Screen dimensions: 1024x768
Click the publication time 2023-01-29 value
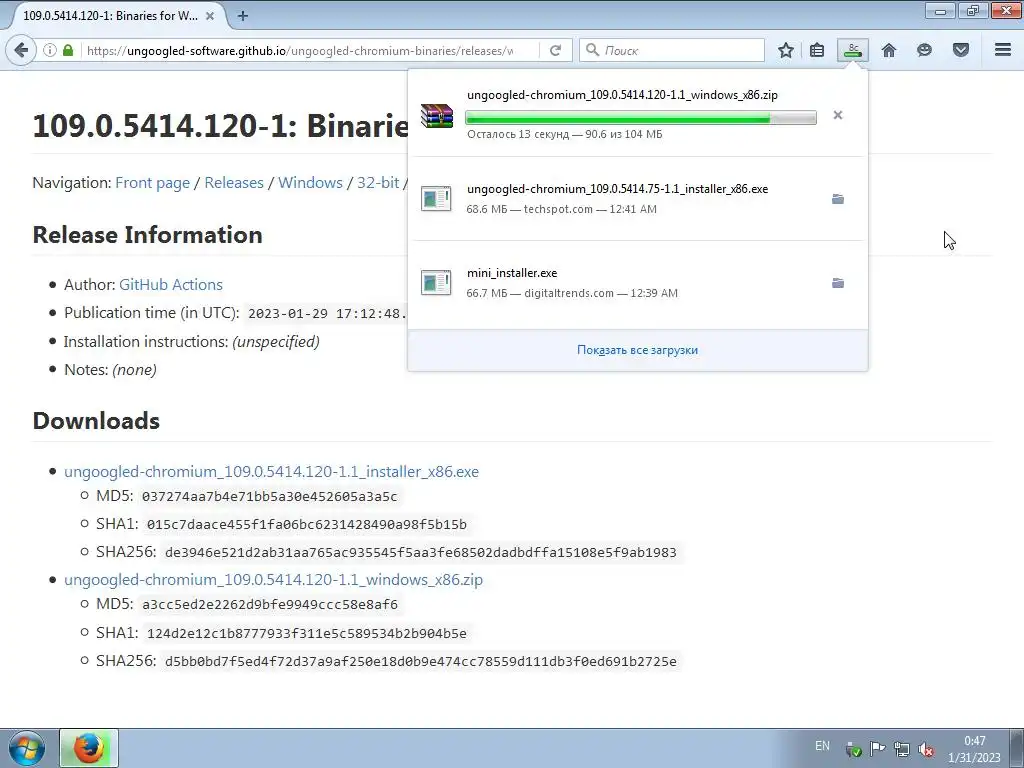tap(327, 313)
